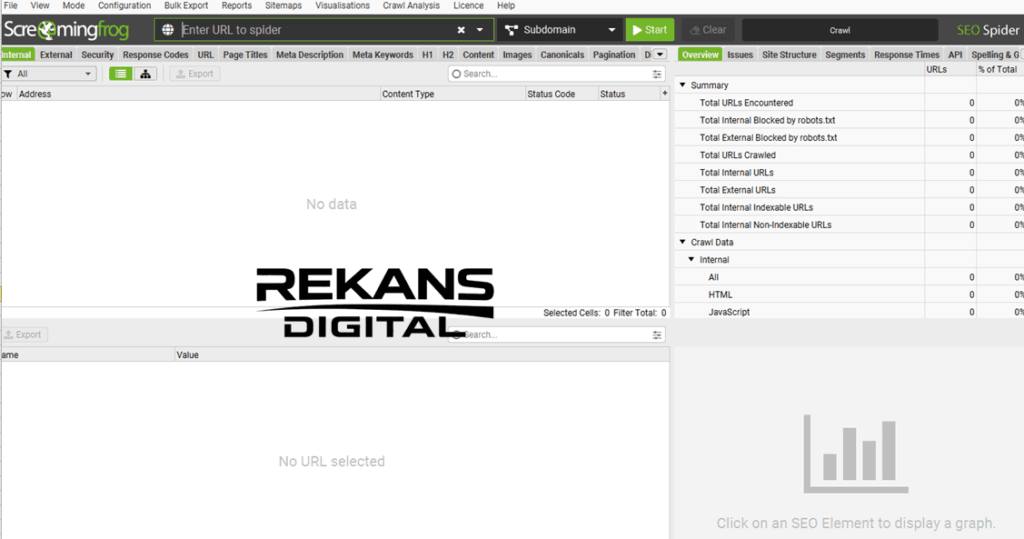Viewport: 1024px width, 539px height.
Task: Click the globe icon in URL bar
Action: (168, 30)
